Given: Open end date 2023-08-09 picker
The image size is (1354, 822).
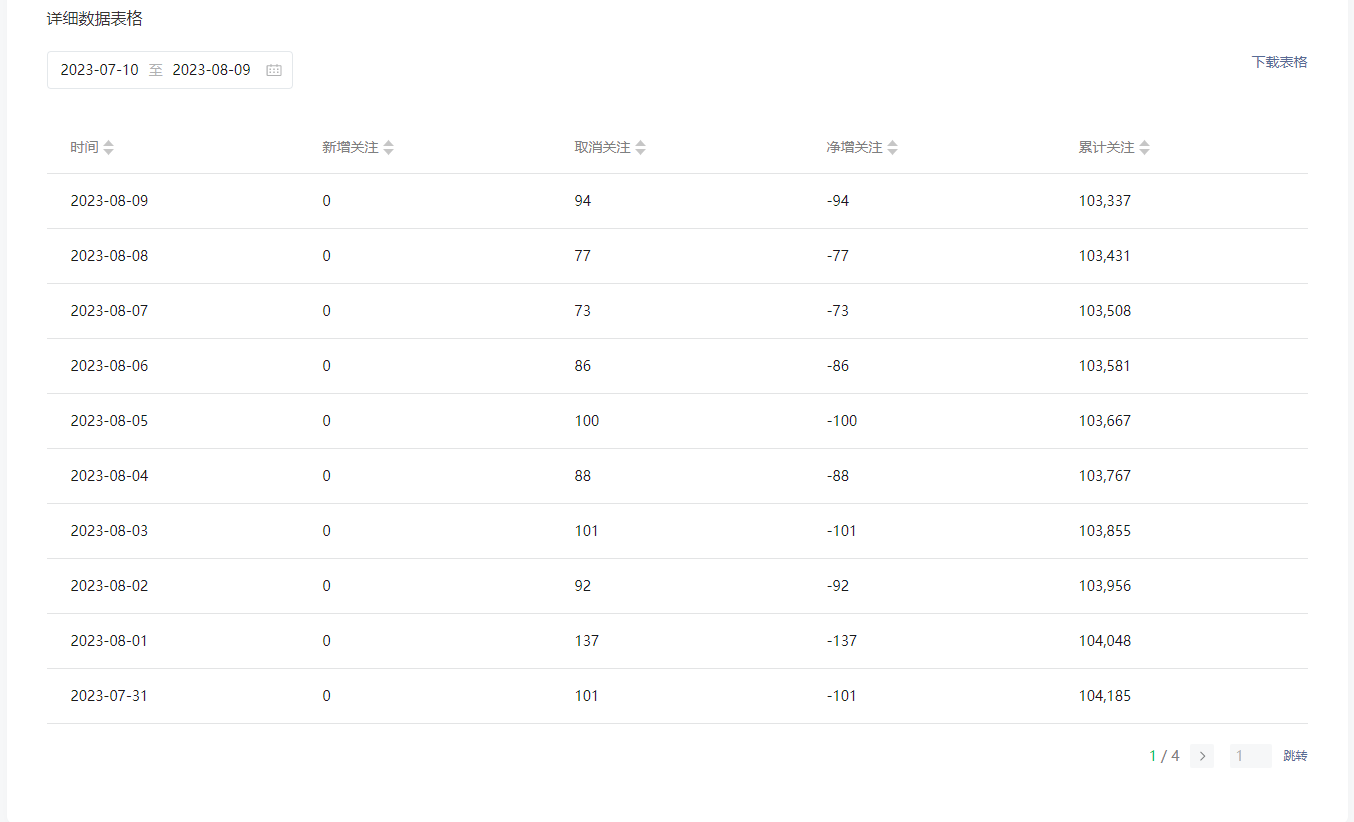Looking at the screenshot, I should coord(211,70).
